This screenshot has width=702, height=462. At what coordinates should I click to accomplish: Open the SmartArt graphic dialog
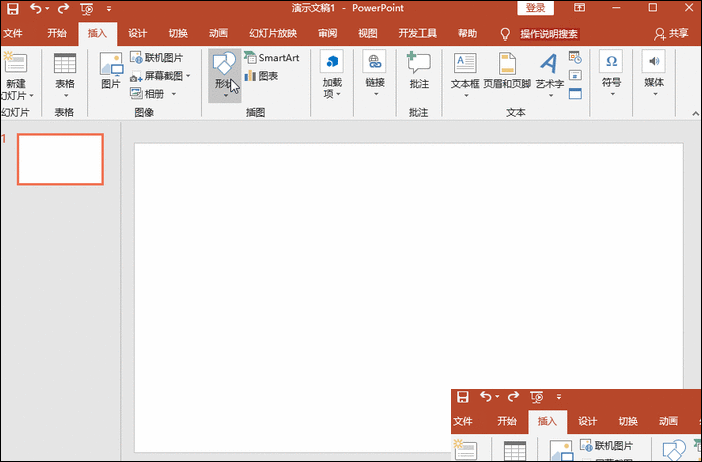point(271,58)
